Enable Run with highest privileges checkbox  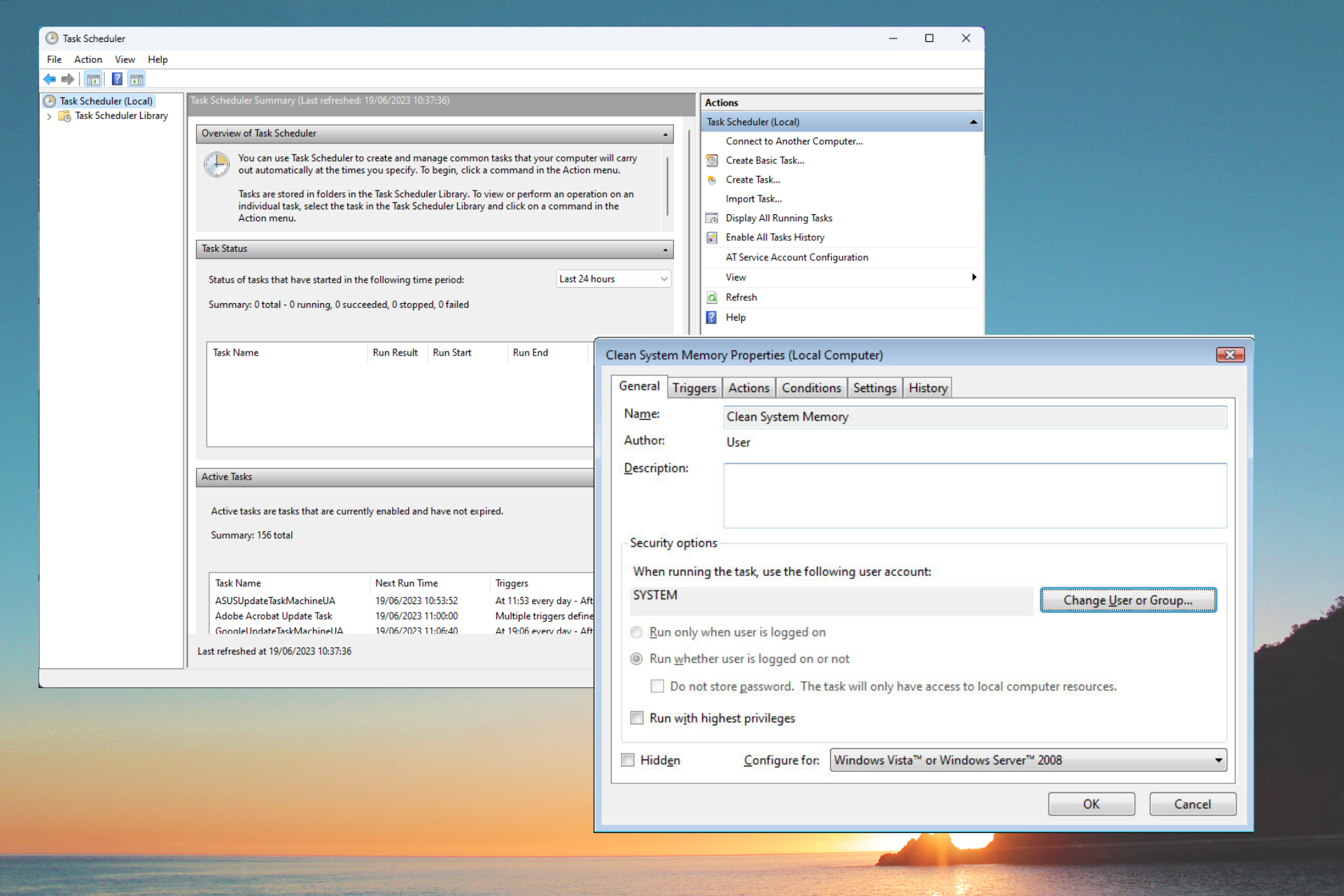tap(637, 718)
